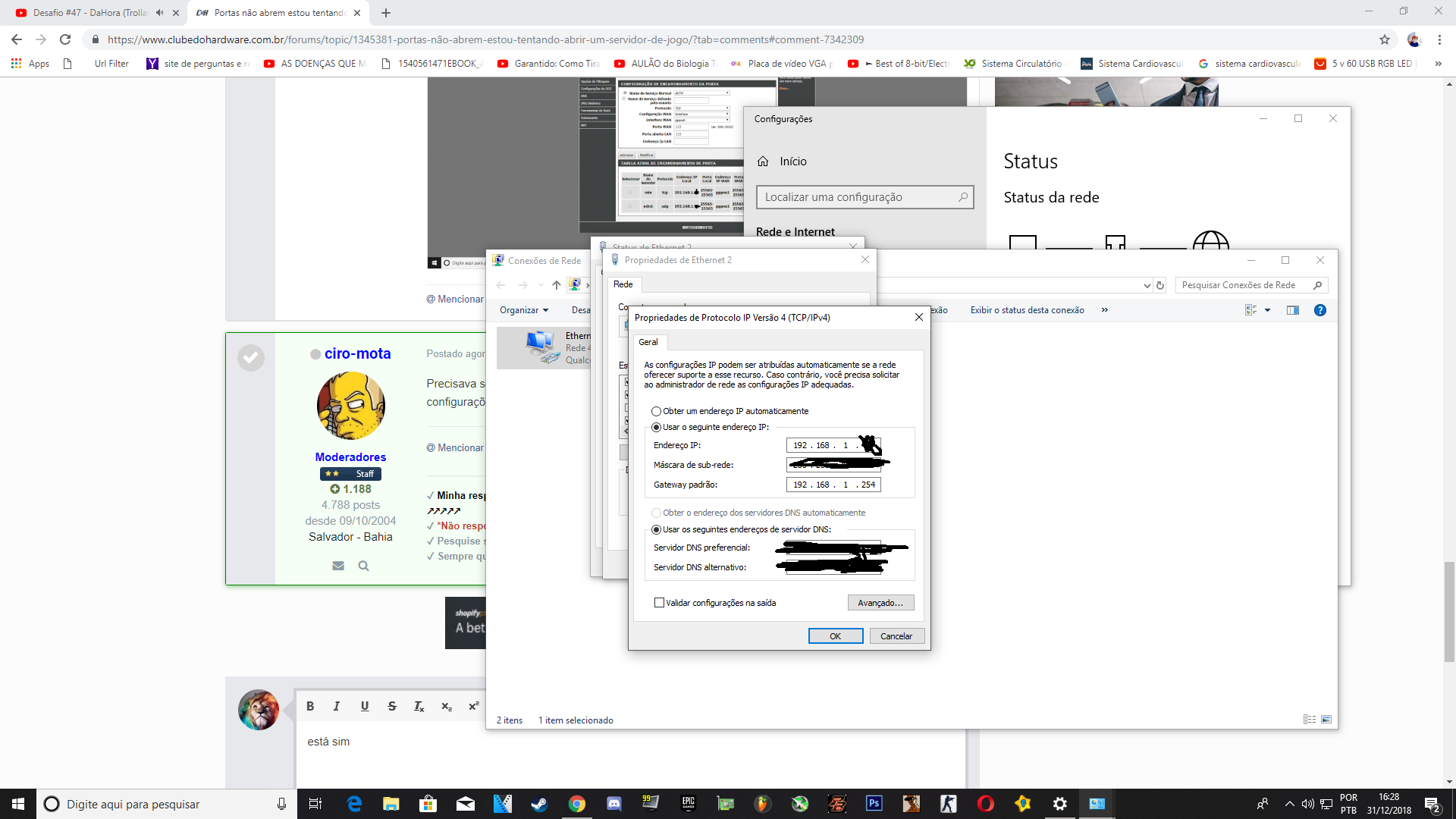This screenshot has width=1456, height=819.
Task: Click the Windows search box Digite aqui para pesquisar
Action: tap(166, 804)
